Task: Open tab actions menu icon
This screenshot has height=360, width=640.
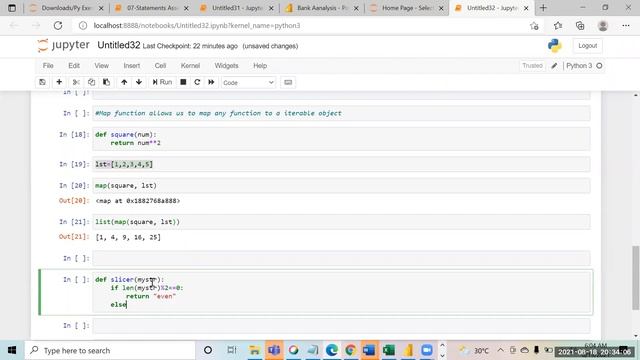Action: [x=12, y=8]
